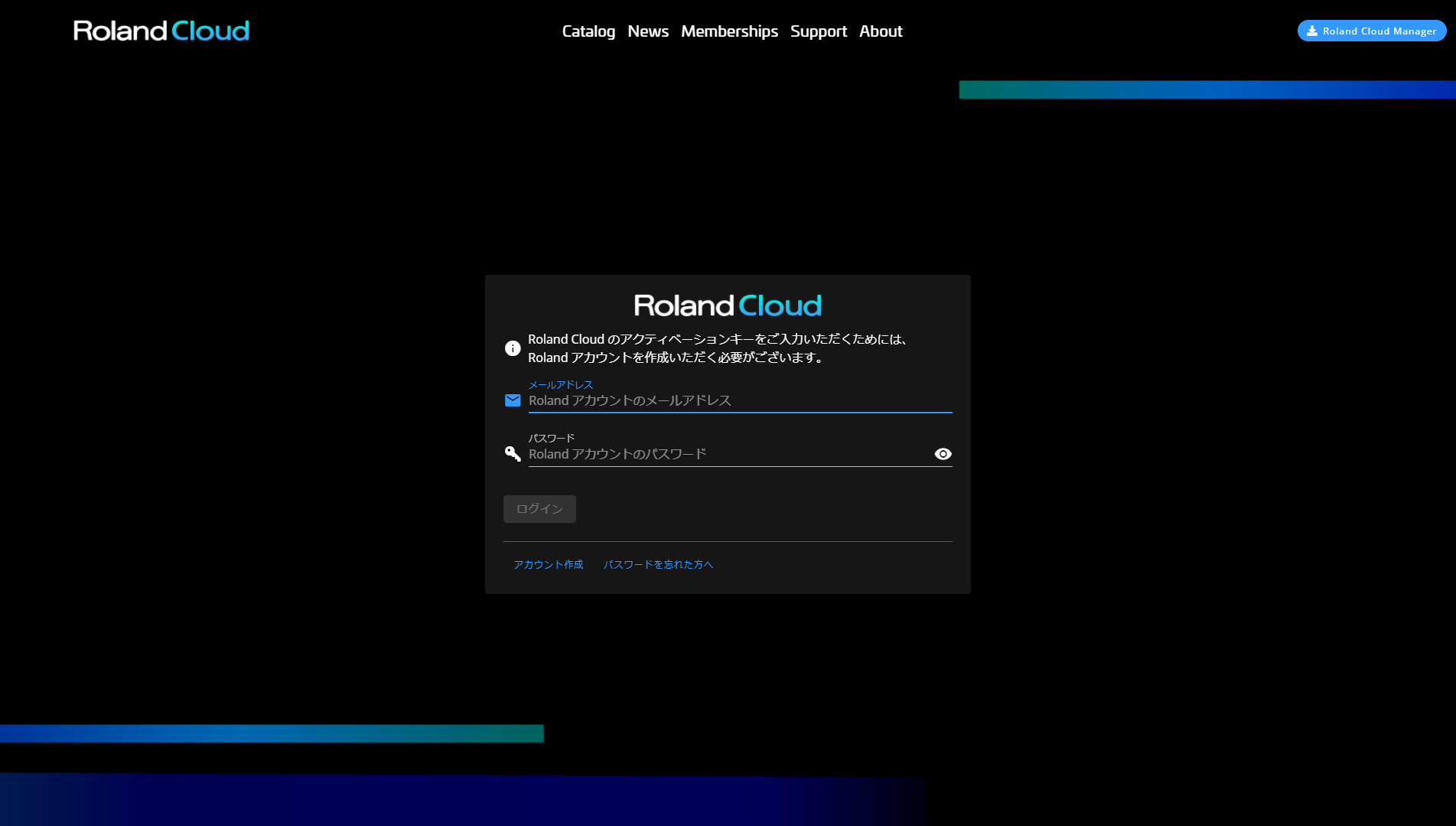Click the envelope icon beside the email field
The height and width of the screenshot is (826, 1456).
tap(513, 400)
